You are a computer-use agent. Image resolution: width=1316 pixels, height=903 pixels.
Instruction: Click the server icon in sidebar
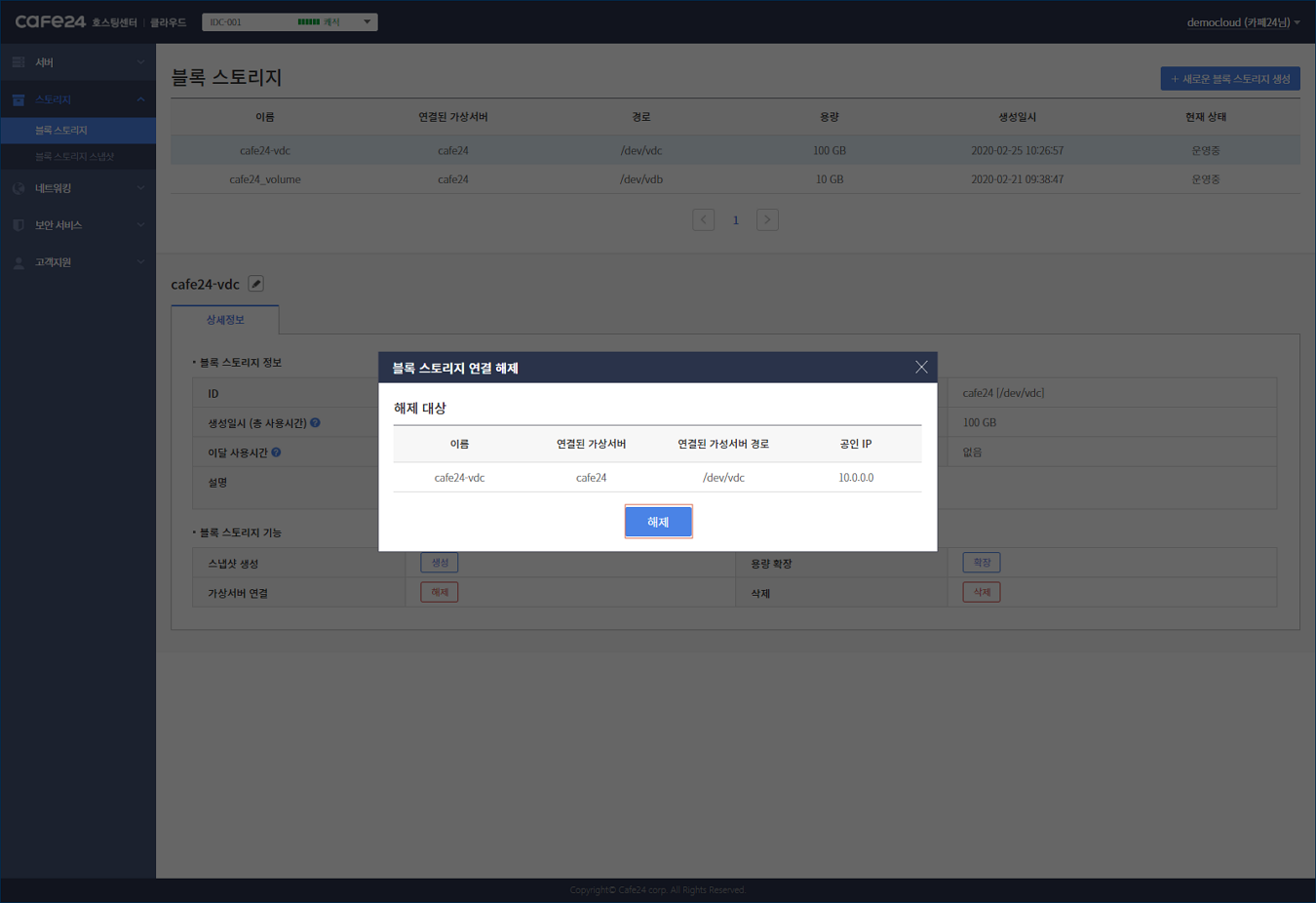pyautogui.click(x=19, y=62)
